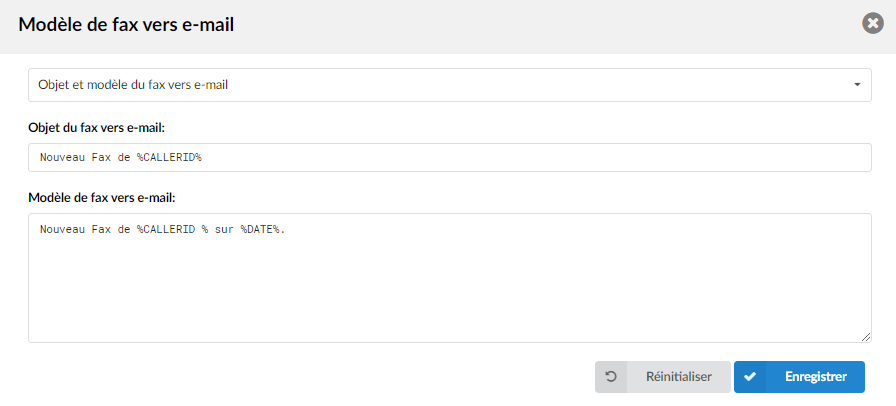This screenshot has height=406, width=896.
Task: Click the textarea resize grip handle
Action: point(866,337)
